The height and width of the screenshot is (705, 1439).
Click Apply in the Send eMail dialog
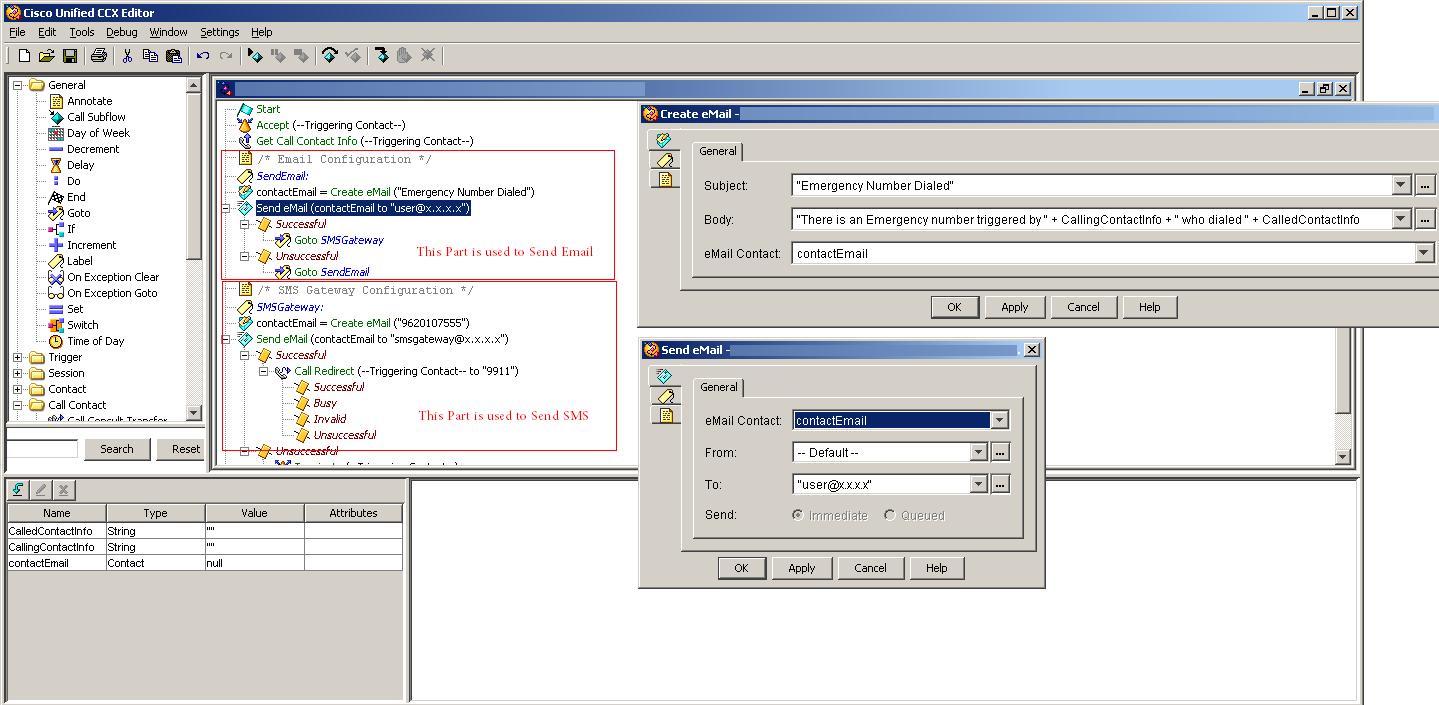(x=802, y=568)
